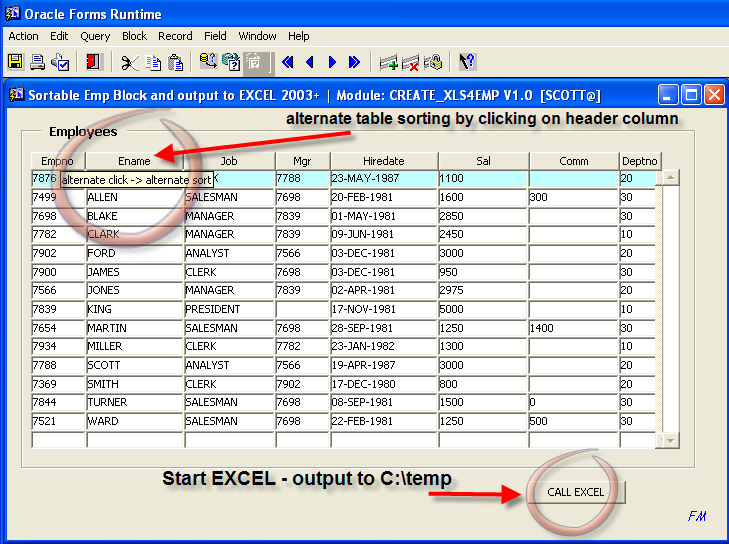Image resolution: width=729 pixels, height=544 pixels.
Task: Click the Ename field containing SCOTT
Action: 134,365
